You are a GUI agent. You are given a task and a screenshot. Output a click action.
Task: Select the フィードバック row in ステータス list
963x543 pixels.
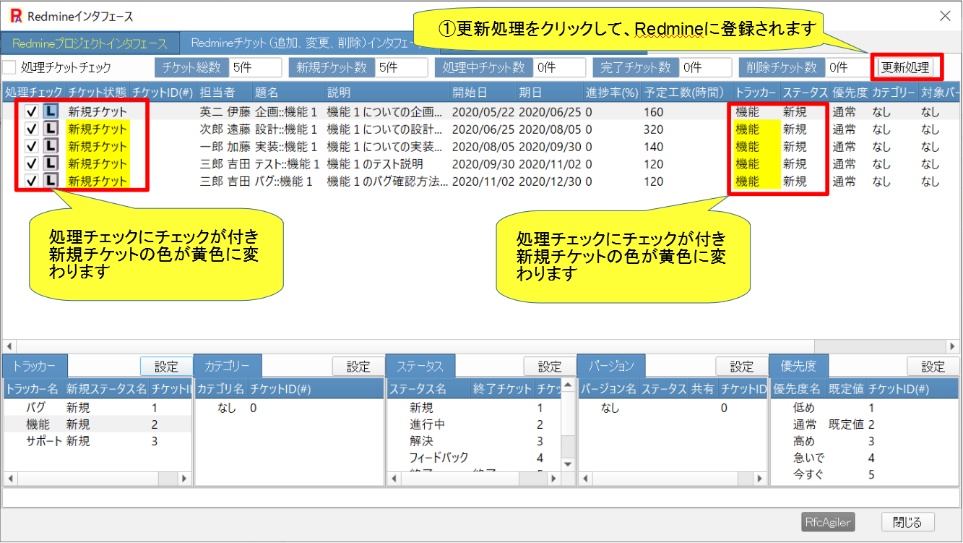tap(474, 457)
